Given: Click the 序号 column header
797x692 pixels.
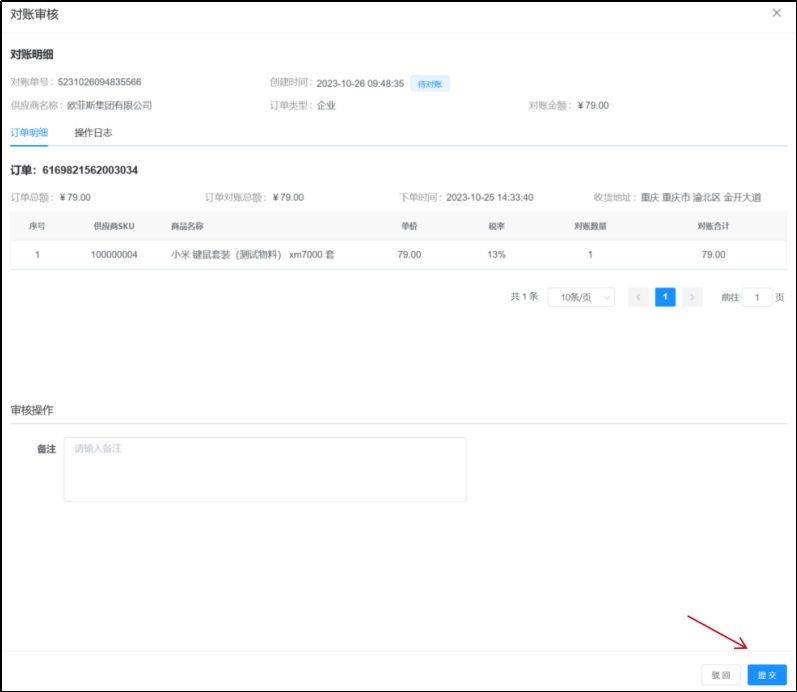Looking at the screenshot, I should [37, 226].
